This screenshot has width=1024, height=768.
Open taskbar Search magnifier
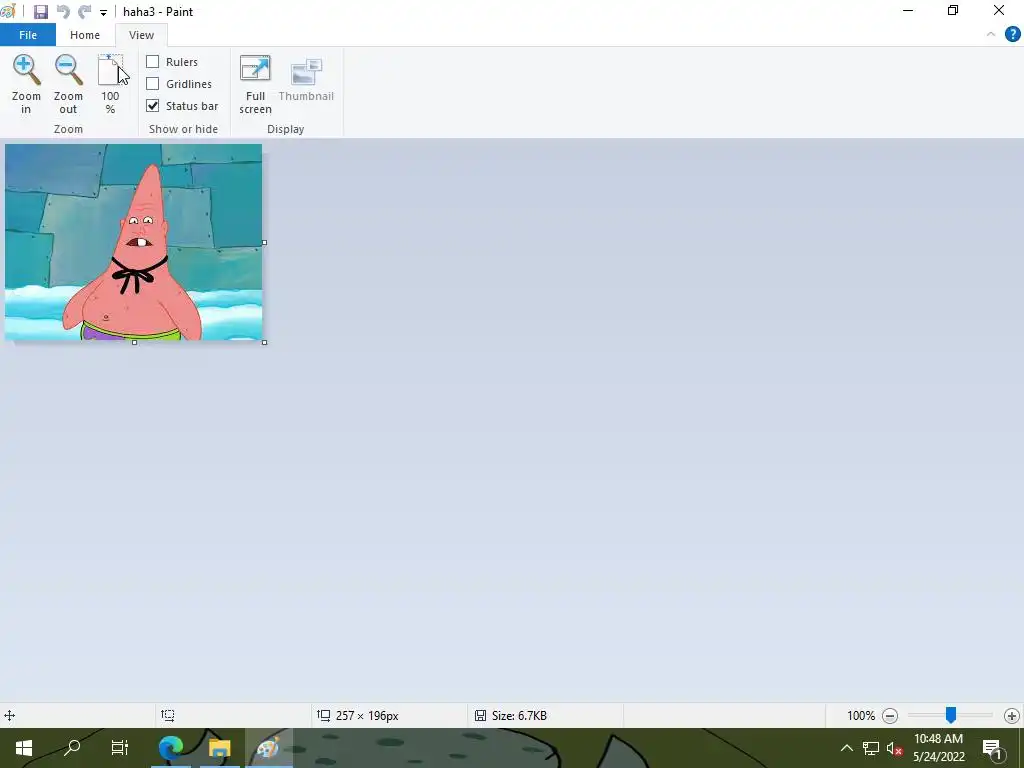pos(72,748)
